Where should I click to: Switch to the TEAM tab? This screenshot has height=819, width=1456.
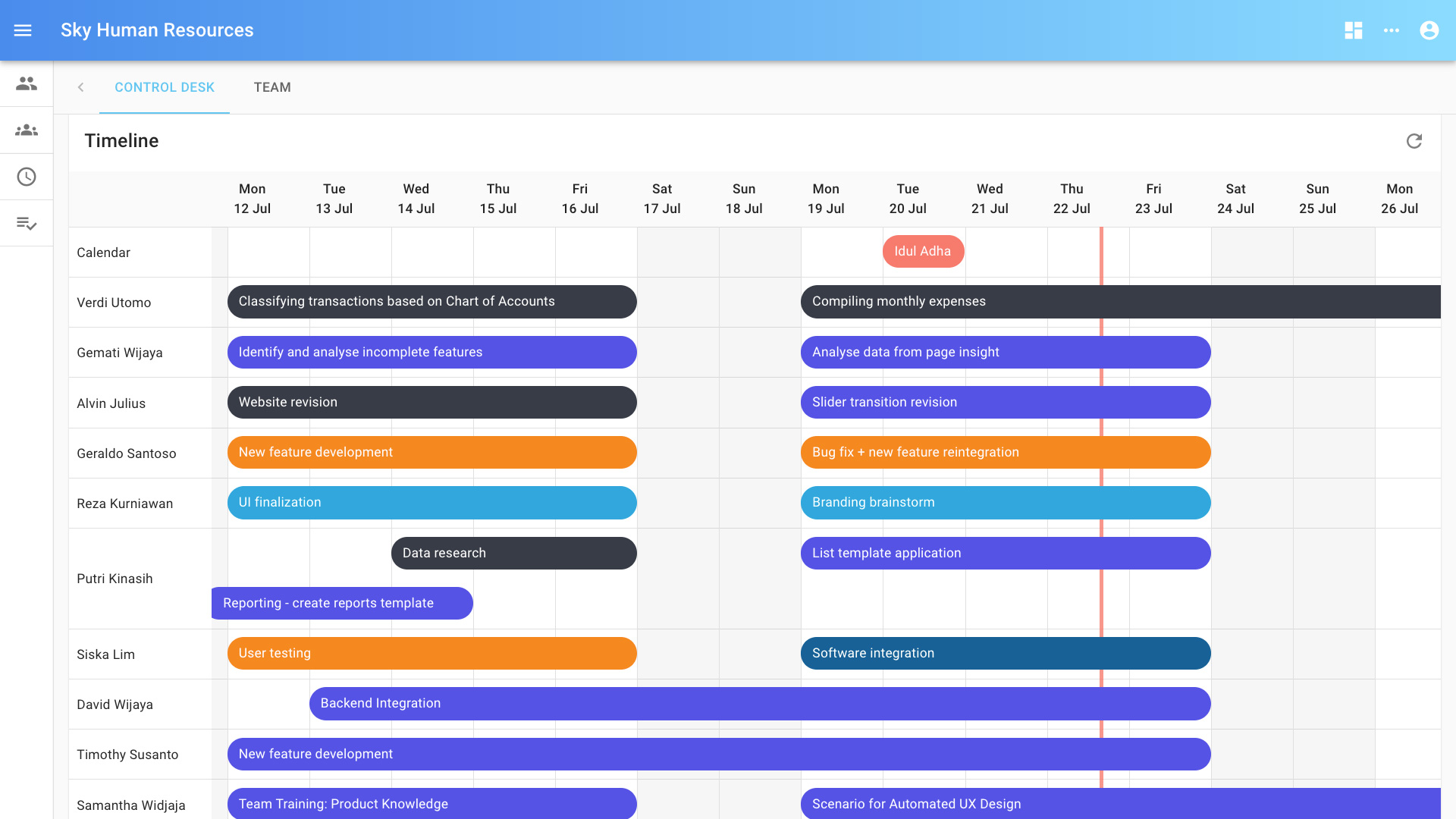pos(272,87)
